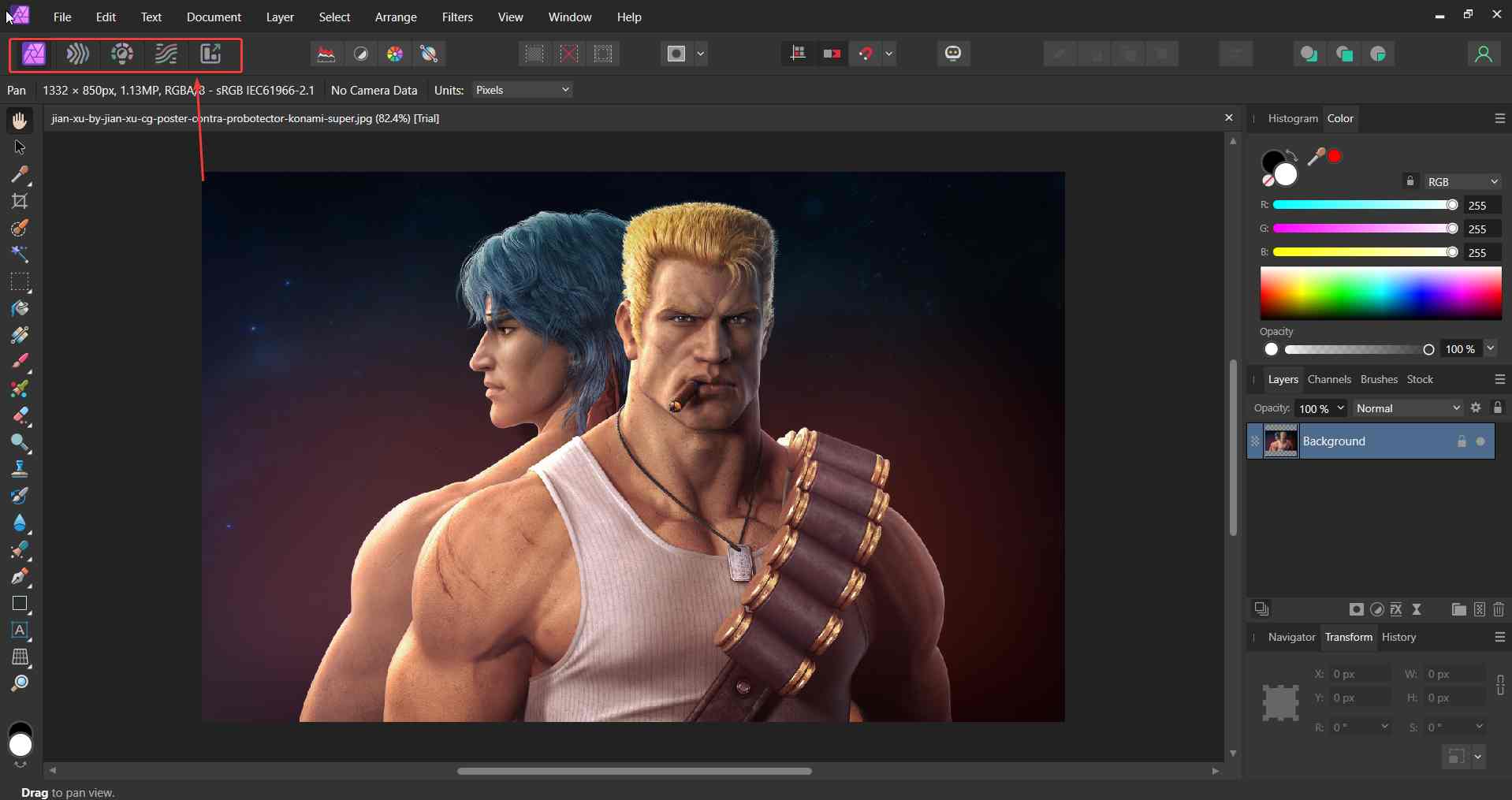Screen dimensions: 1512x800
Task: Switch to the Channels tab
Action: coord(1329,379)
